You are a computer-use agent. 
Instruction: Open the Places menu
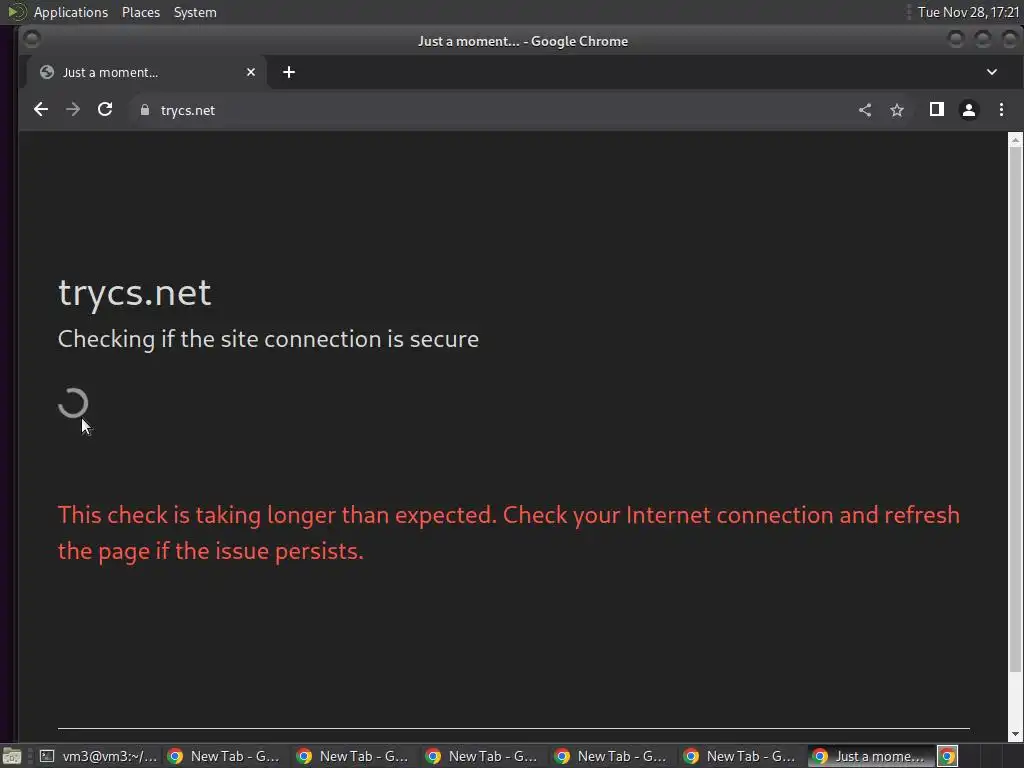[x=140, y=12]
